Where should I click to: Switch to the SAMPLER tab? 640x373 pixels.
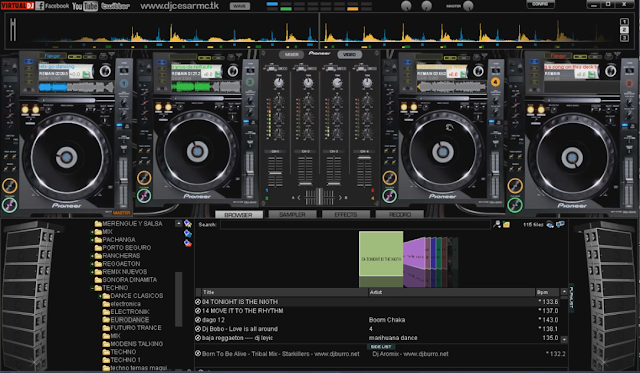pyautogui.click(x=292, y=214)
